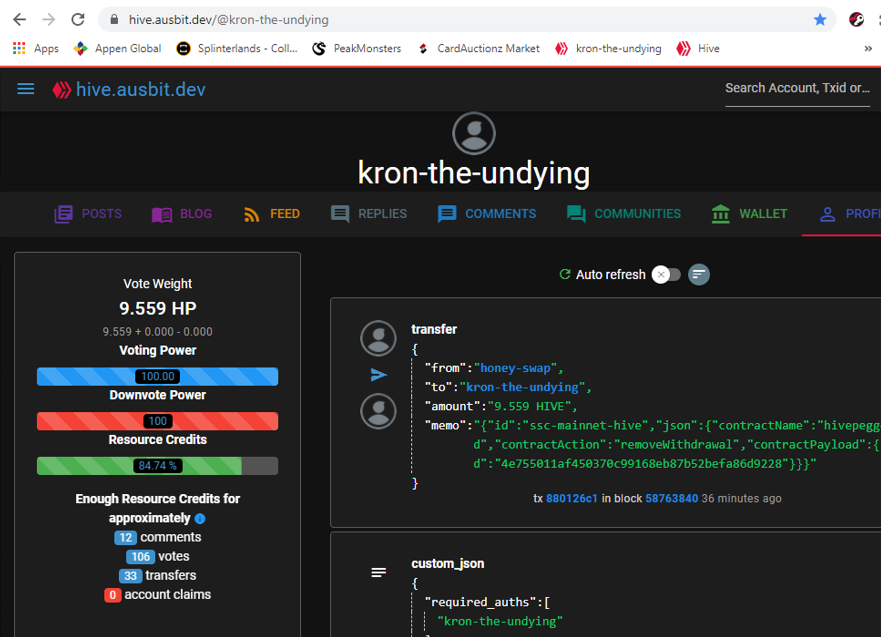Open the WALLET tab

[749, 214]
